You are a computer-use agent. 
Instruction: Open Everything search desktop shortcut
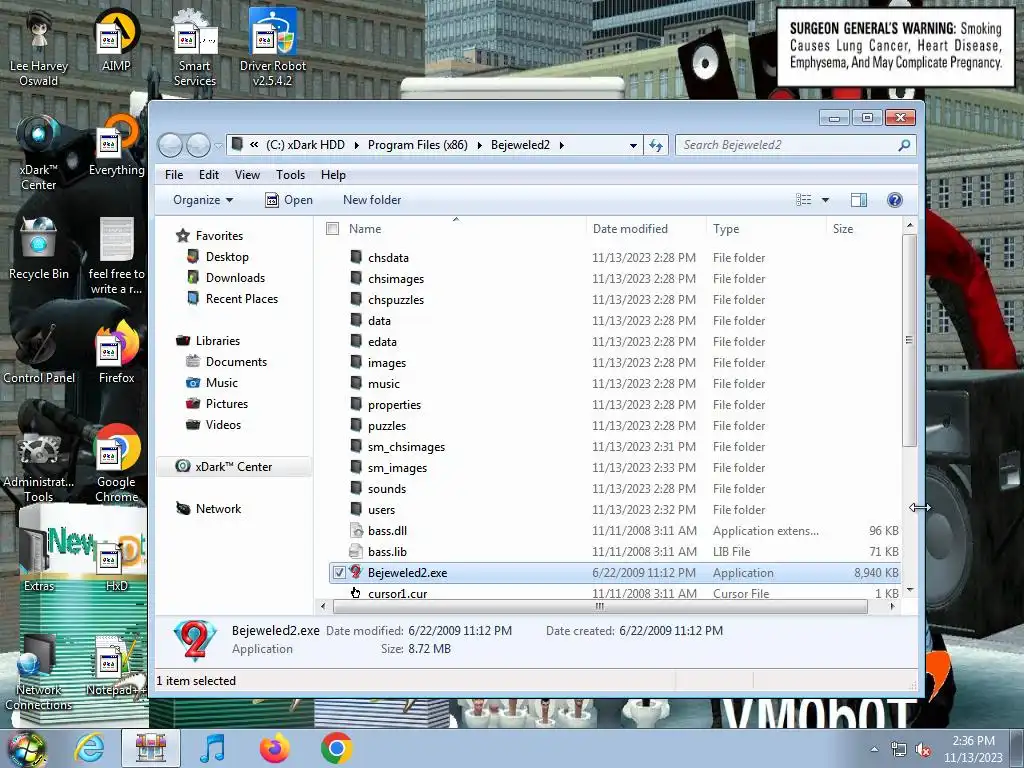click(x=116, y=145)
